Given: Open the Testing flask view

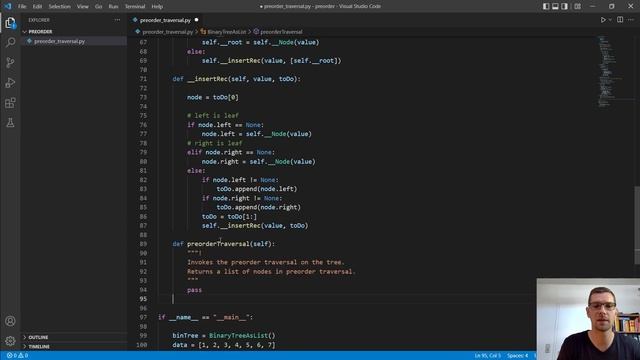Looking at the screenshot, I should coord(10,122).
